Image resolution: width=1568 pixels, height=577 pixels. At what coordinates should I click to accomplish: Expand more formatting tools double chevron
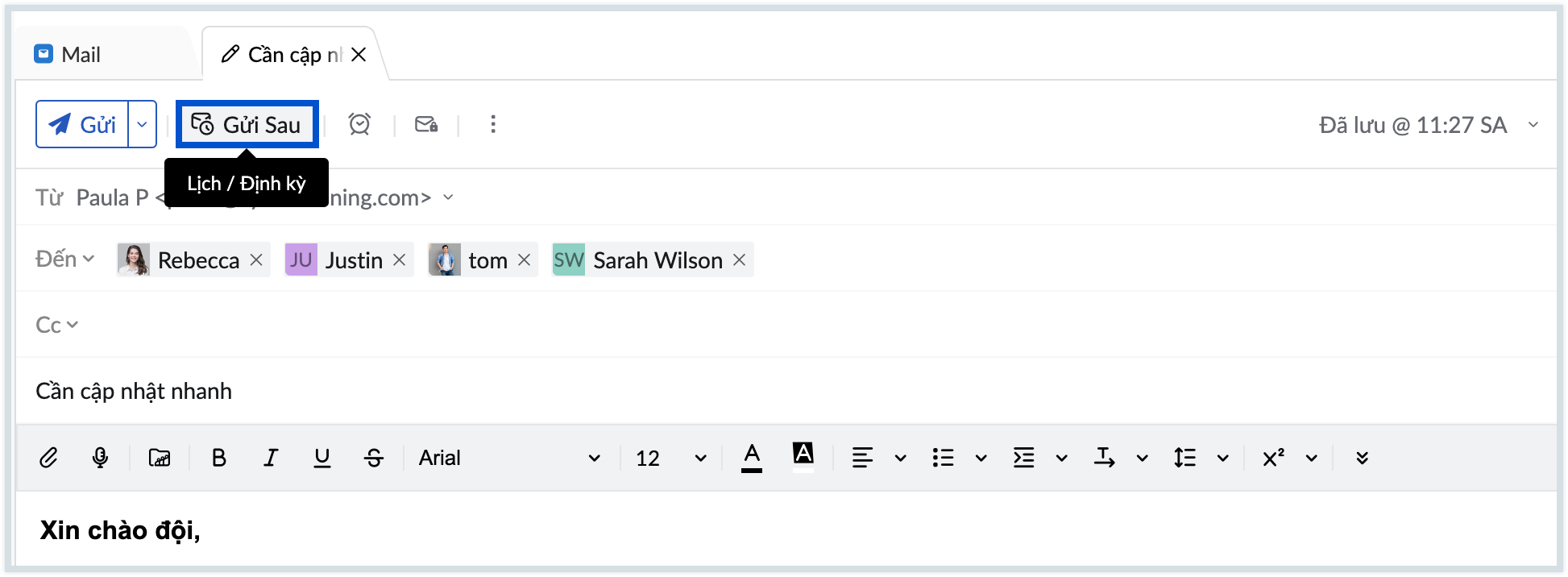click(x=1362, y=458)
